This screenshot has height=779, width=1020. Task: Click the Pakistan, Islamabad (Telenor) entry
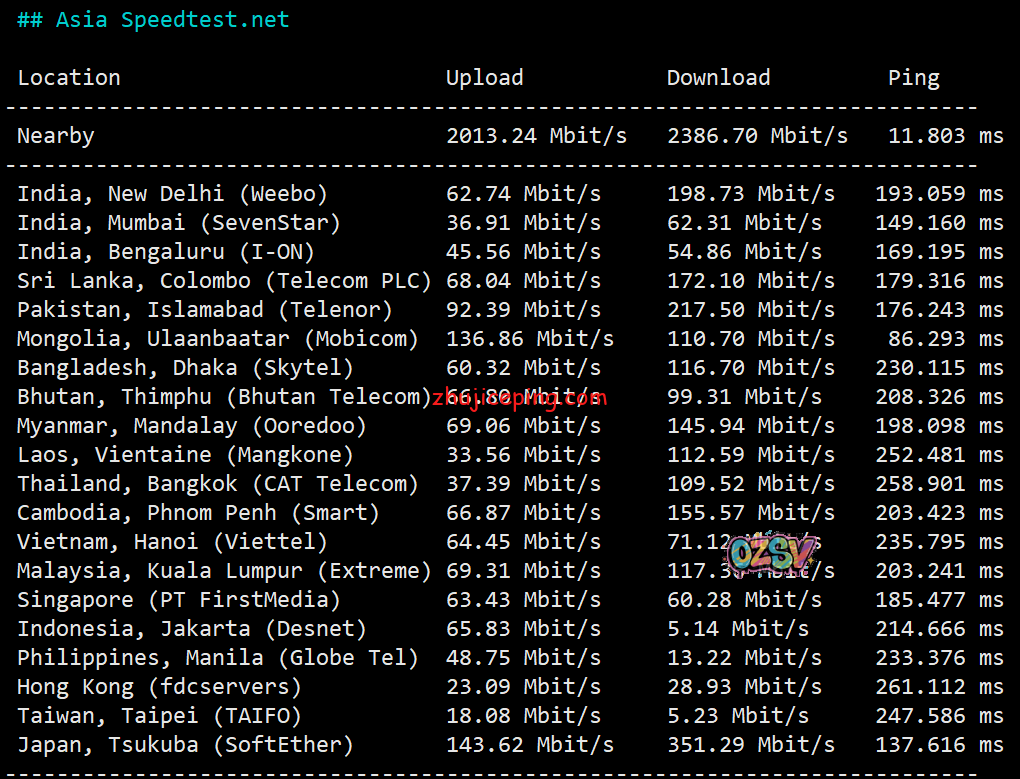205,310
